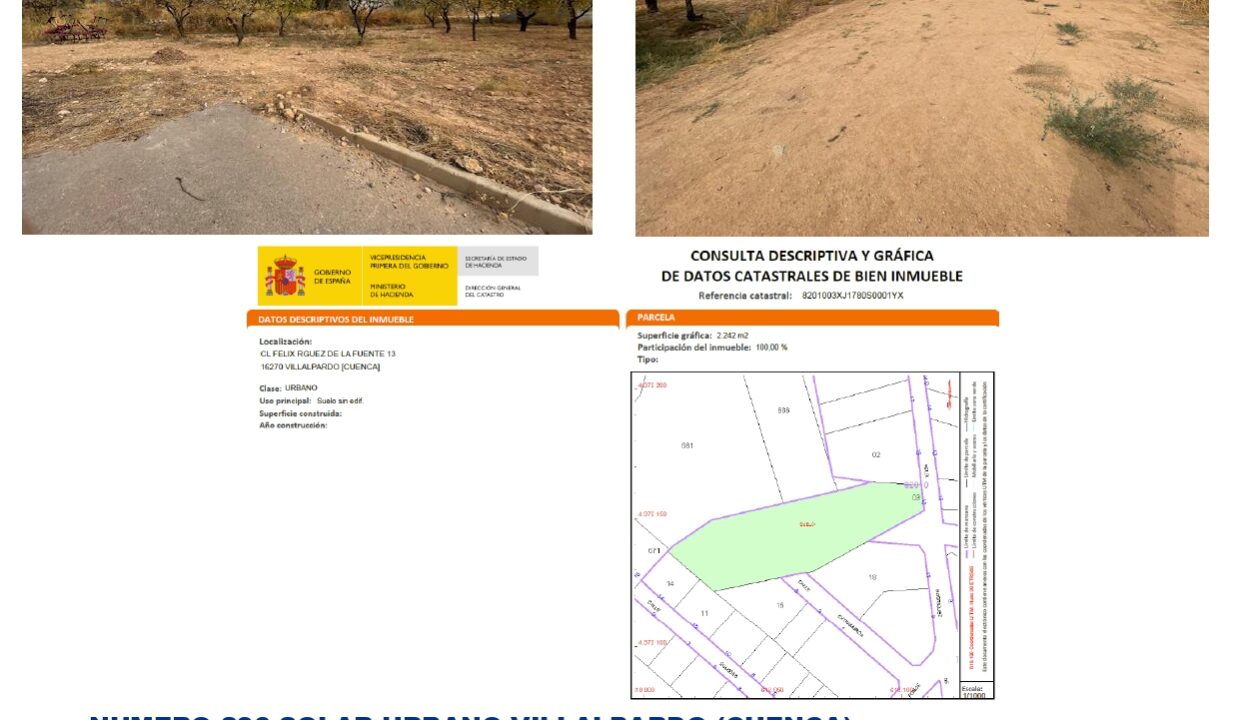Click parcel number 18 on the map
Screen dimensions: 1240x720
[x=872, y=577]
